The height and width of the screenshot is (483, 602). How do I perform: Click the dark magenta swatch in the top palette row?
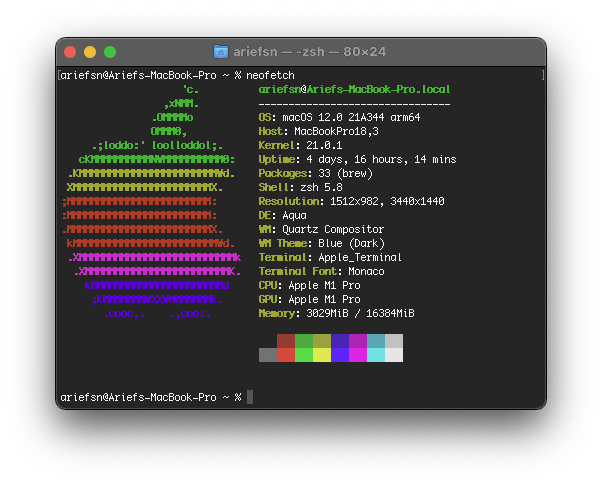pyautogui.click(x=358, y=341)
